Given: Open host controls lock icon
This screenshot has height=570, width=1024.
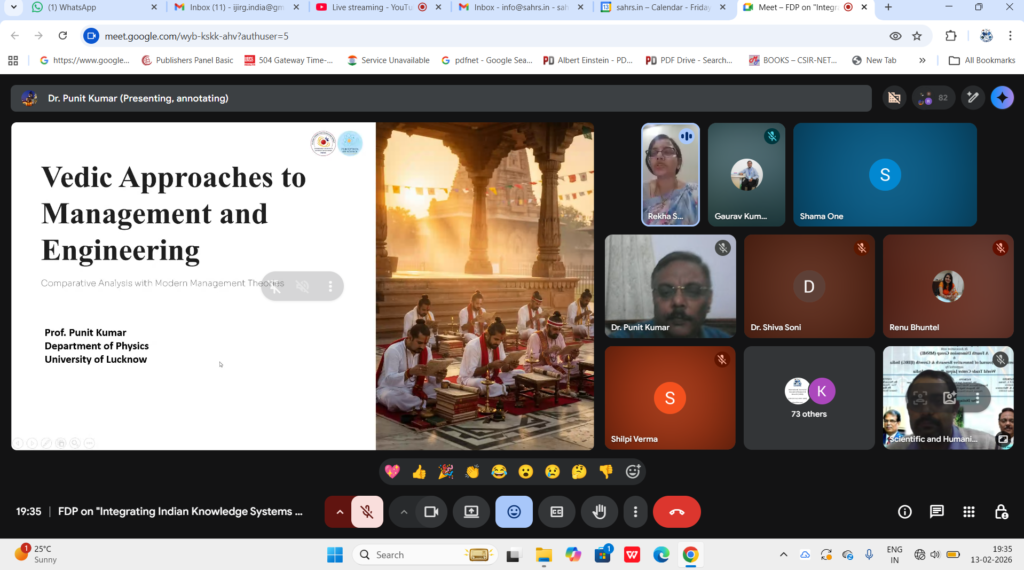Looking at the screenshot, I should (x=1001, y=512).
